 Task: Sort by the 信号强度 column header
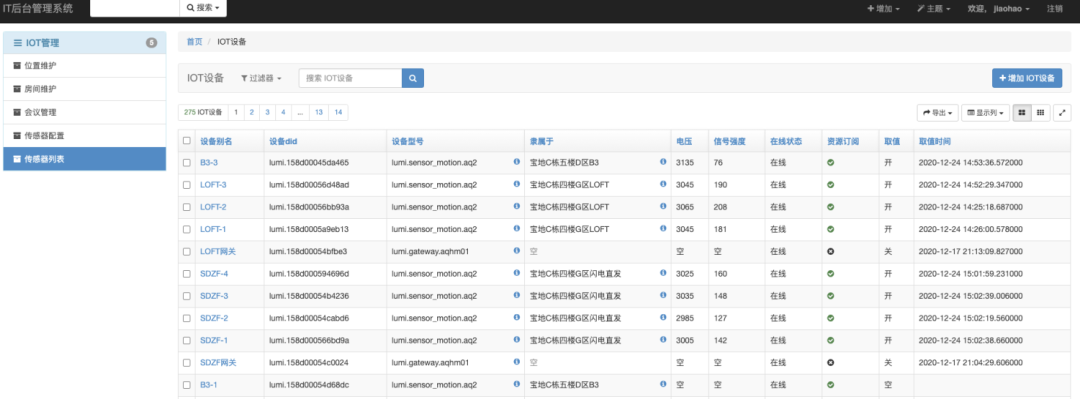[729, 141]
